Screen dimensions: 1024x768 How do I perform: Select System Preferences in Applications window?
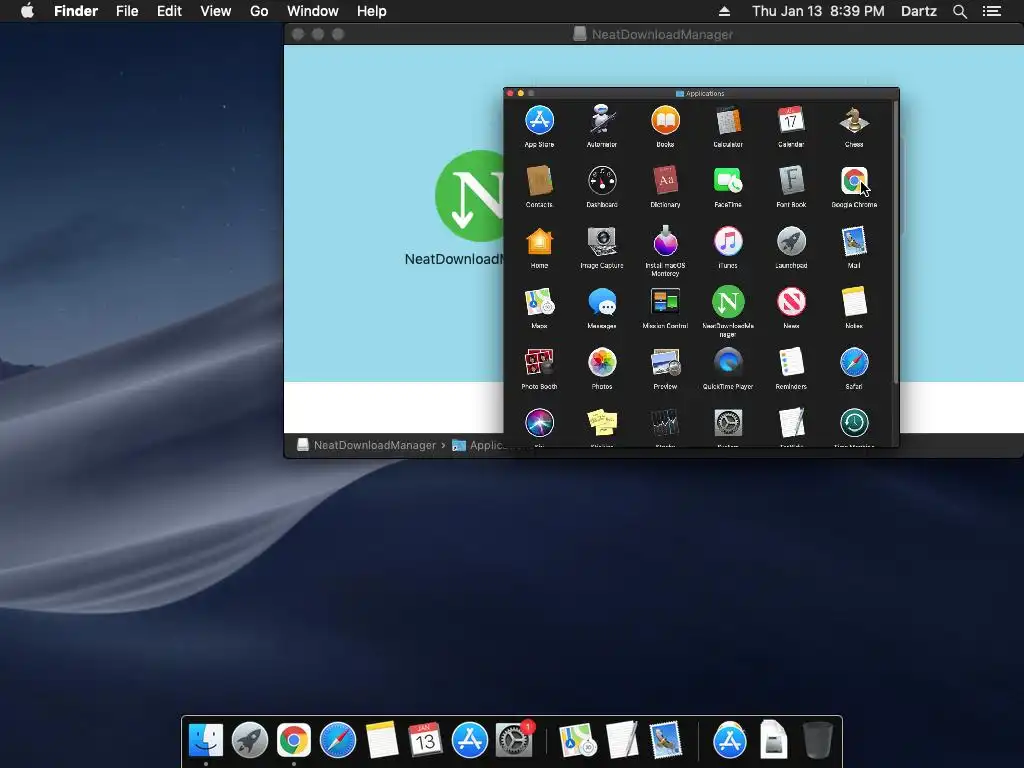pos(728,423)
